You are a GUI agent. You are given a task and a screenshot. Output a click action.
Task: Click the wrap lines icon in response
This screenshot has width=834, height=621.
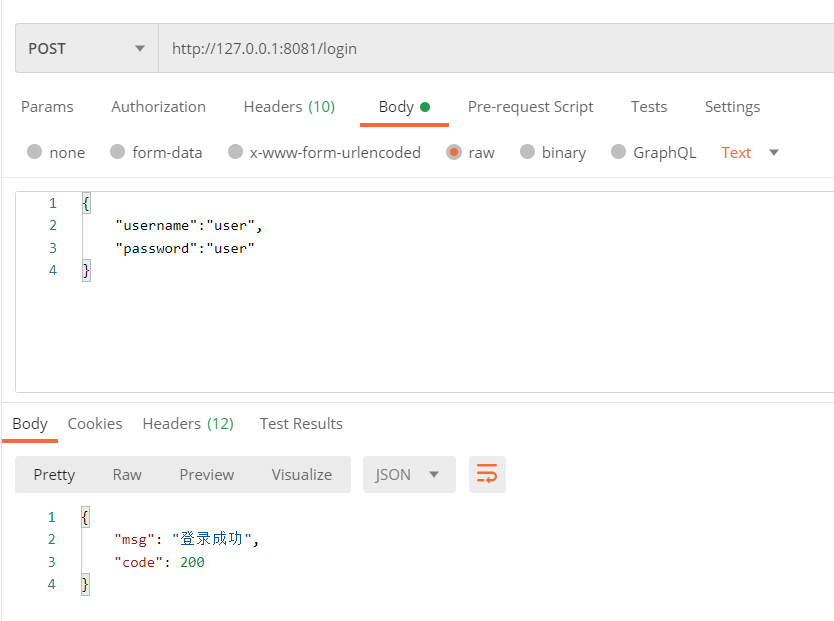tap(487, 475)
